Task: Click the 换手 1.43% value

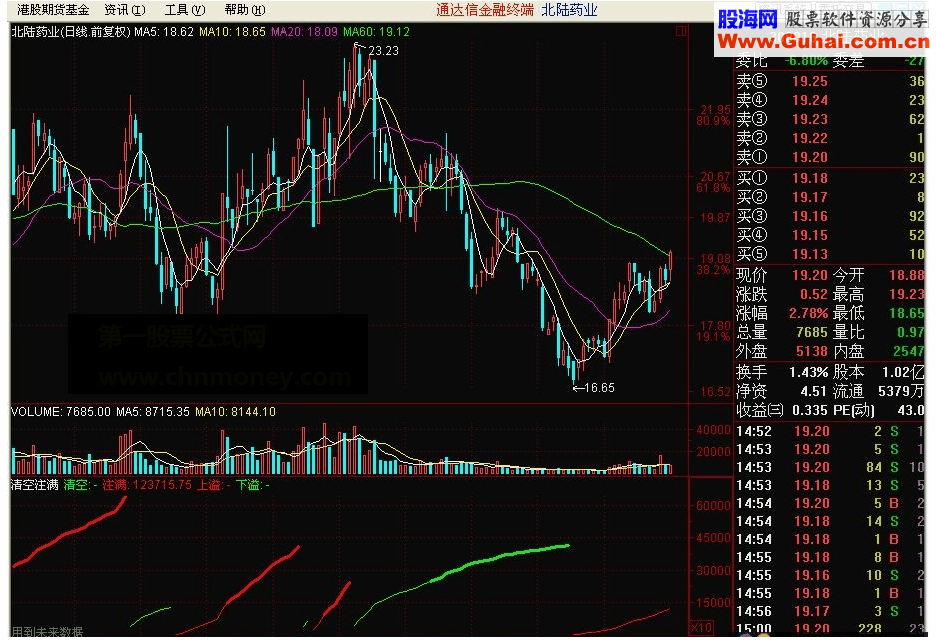Action: 808,373
